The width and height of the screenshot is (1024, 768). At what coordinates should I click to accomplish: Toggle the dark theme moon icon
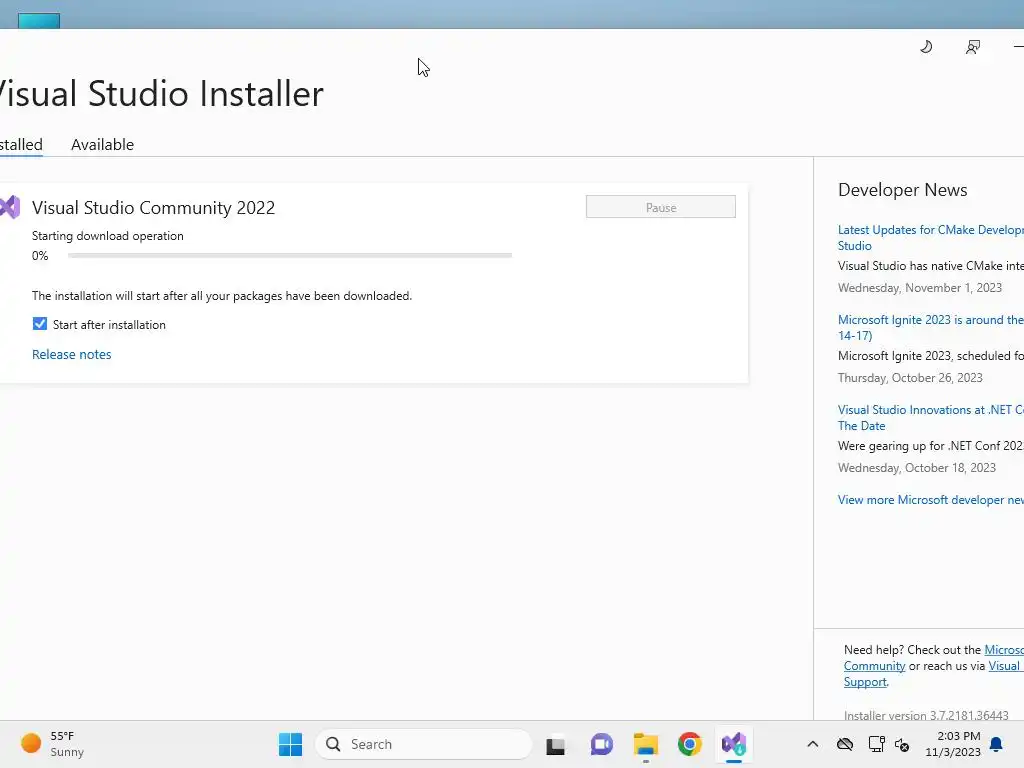(x=926, y=47)
